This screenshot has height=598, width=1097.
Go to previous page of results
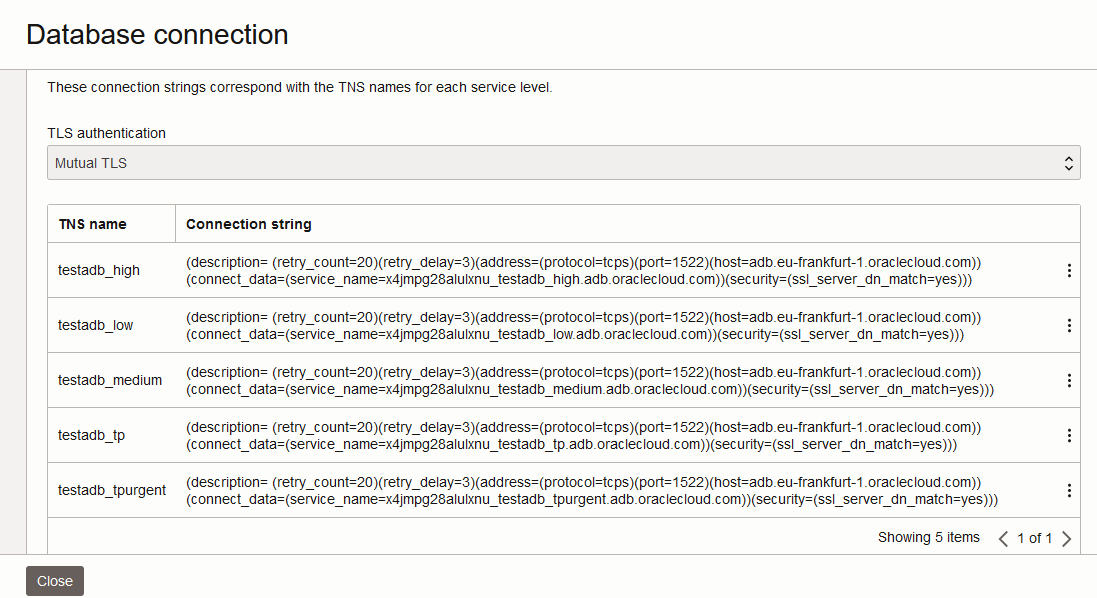pyautogui.click(x=1003, y=539)
